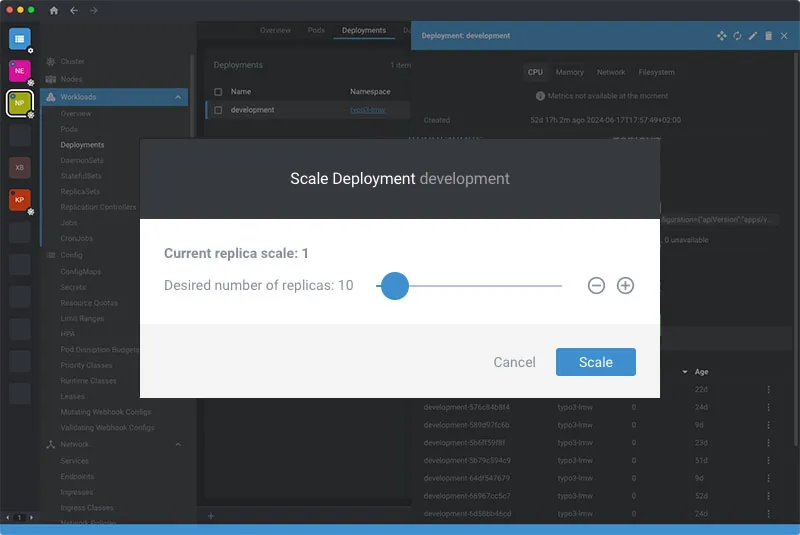Screen dimensions: 800x535
Task: Decrease replicas with the minus icon
Action: tap(596, 286)
